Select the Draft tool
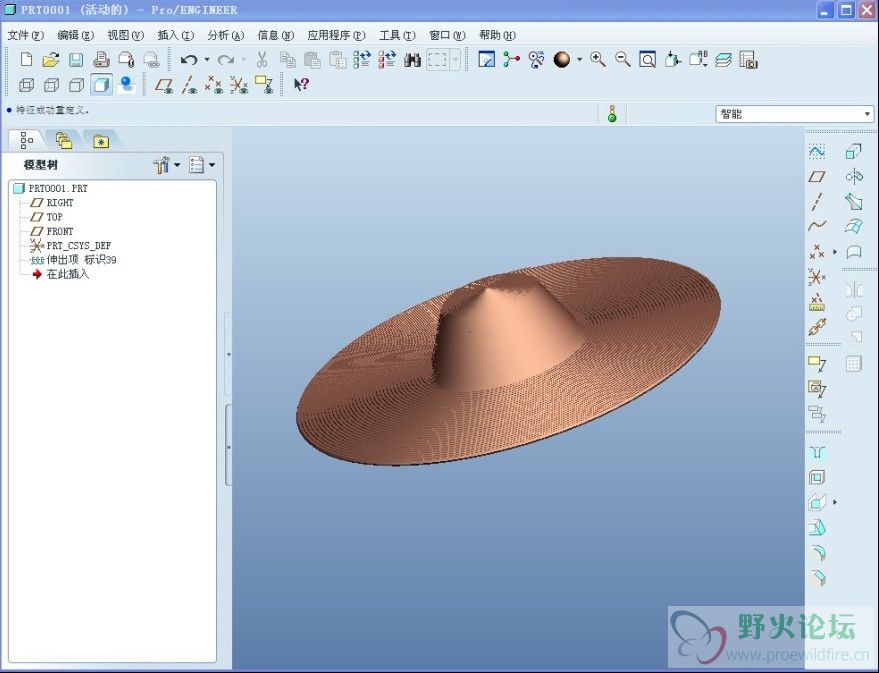 [x=817, y=527]
